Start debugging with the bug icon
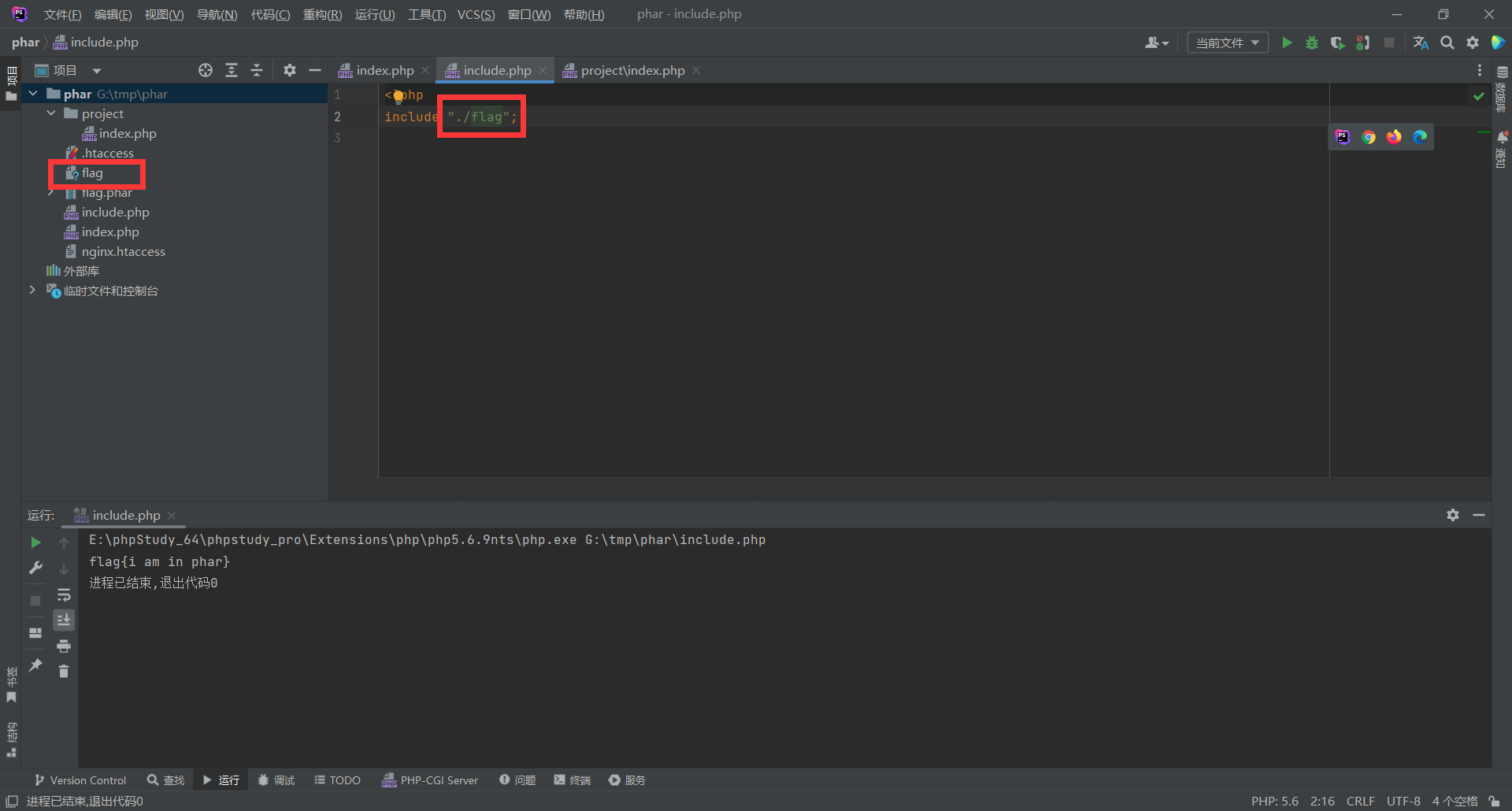Screen dimensions: 1512x811 tap(1312, 43)
